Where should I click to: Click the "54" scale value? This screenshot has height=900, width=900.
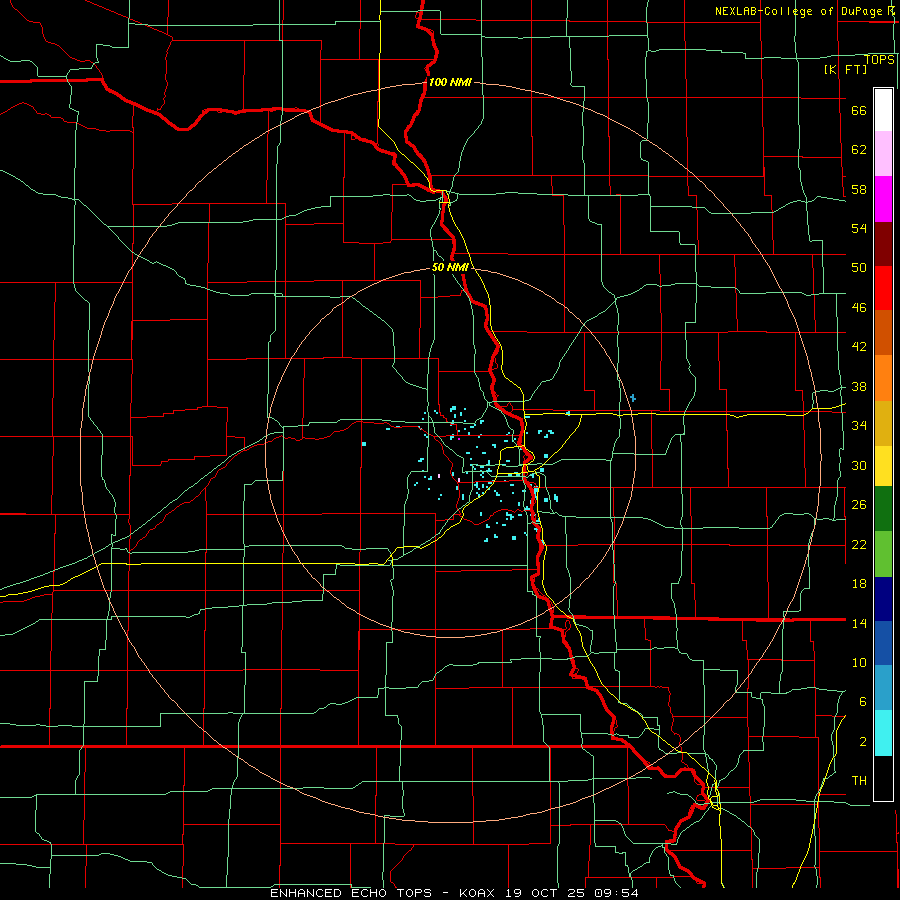859,228
